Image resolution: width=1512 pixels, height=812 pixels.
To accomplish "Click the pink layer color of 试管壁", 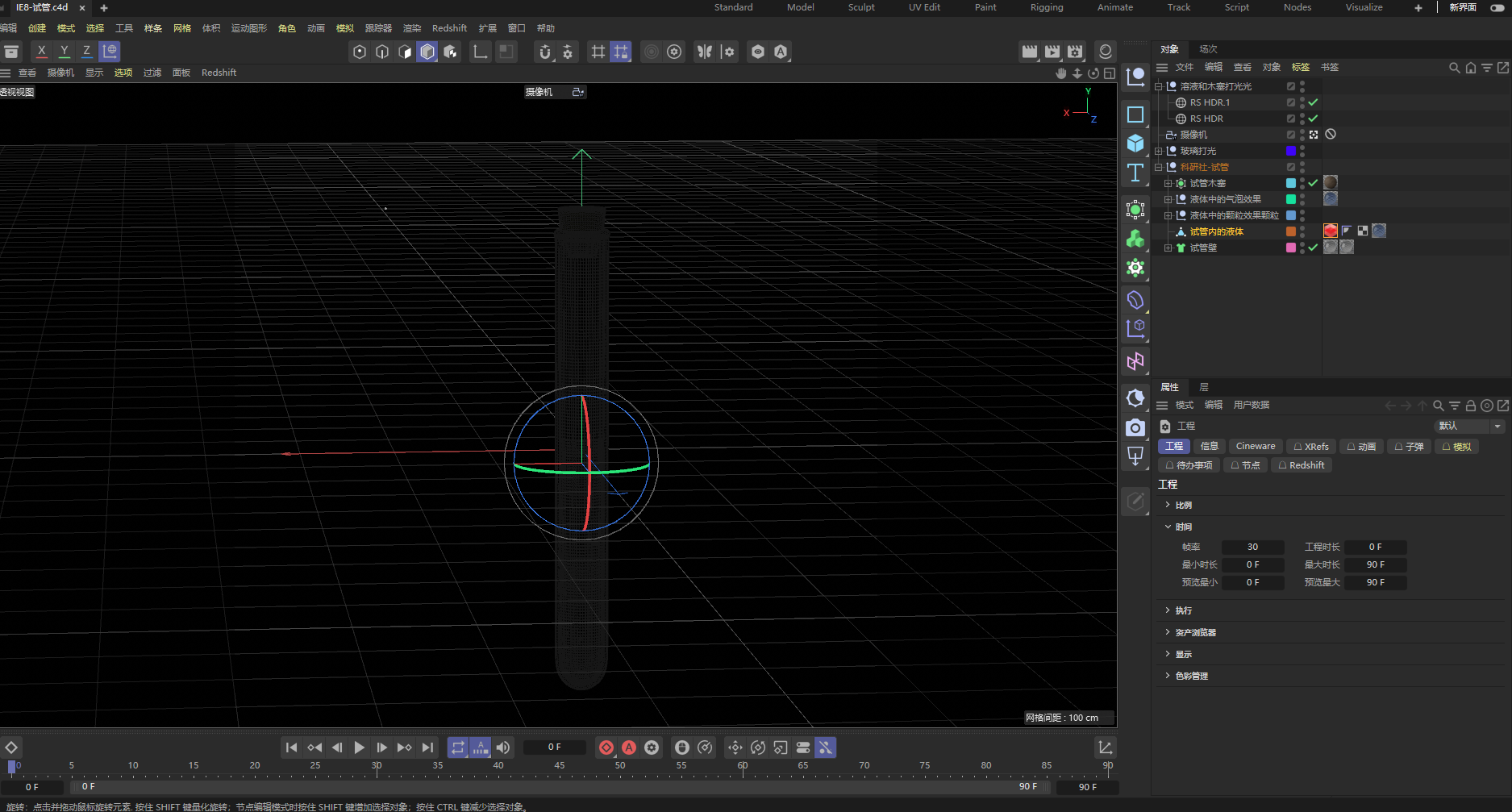I will [1291, 248].
